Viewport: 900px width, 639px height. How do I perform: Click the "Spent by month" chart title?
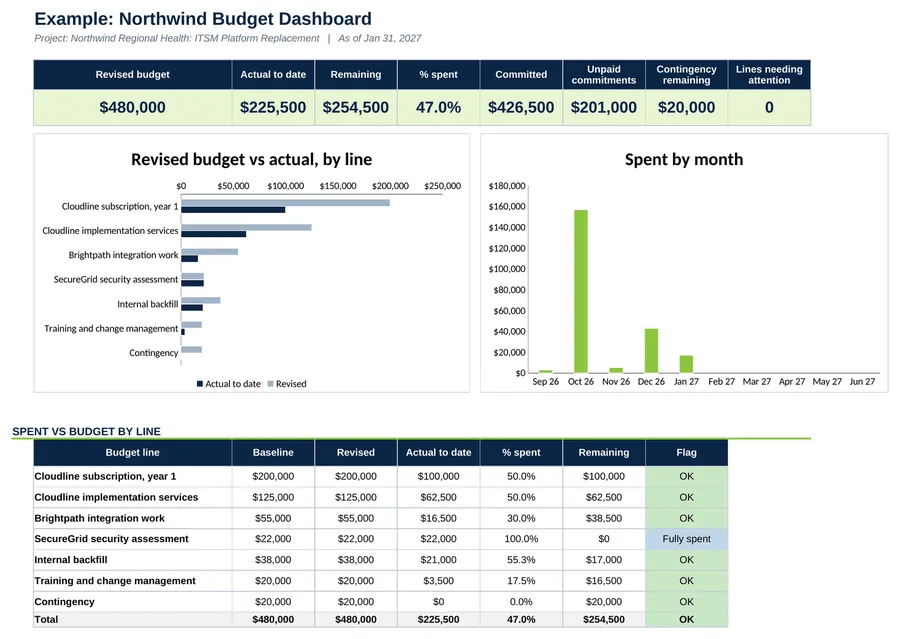click(684, 159)
